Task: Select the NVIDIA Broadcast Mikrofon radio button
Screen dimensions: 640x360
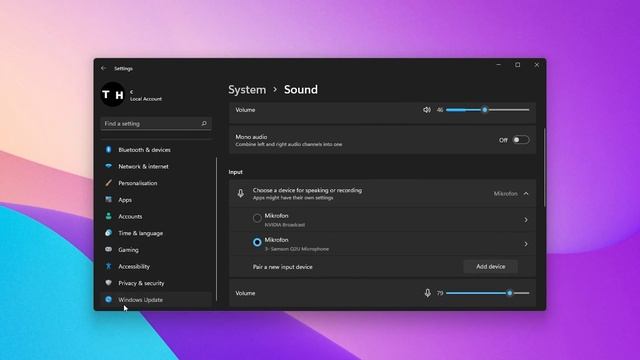Action: coord(257,218)
